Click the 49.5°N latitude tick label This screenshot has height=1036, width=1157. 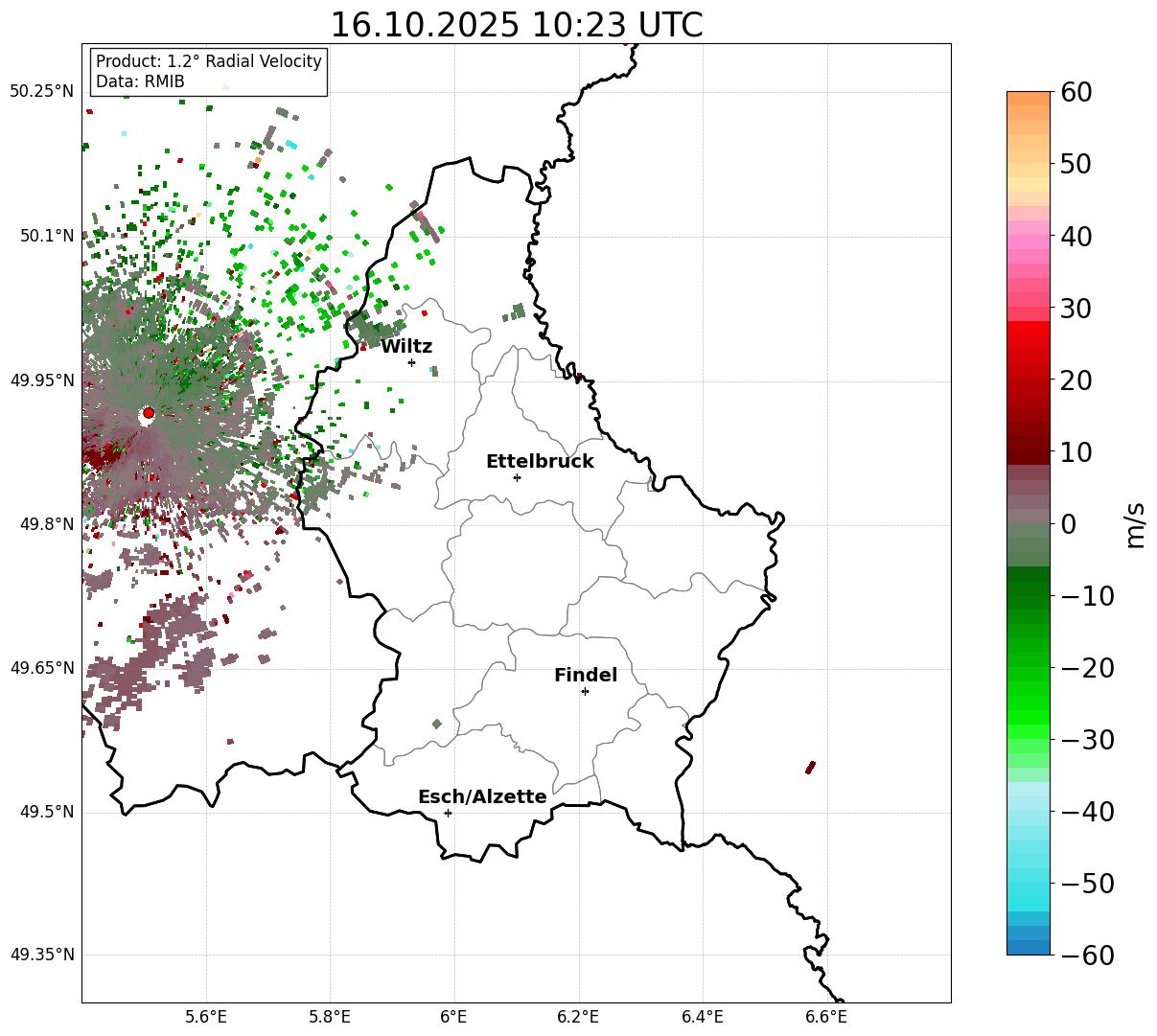(46, 812)
